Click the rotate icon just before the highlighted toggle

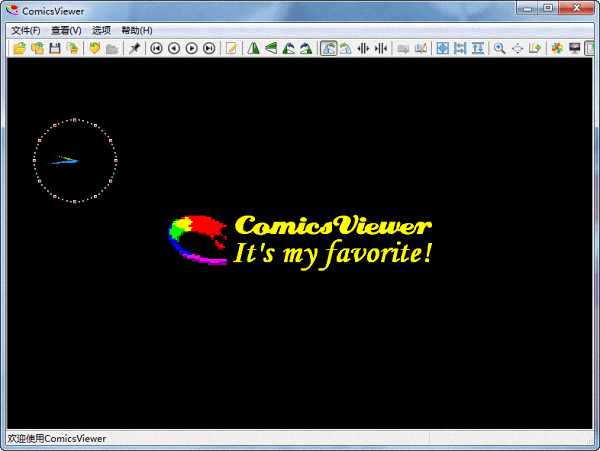click(x=306, y=48)
